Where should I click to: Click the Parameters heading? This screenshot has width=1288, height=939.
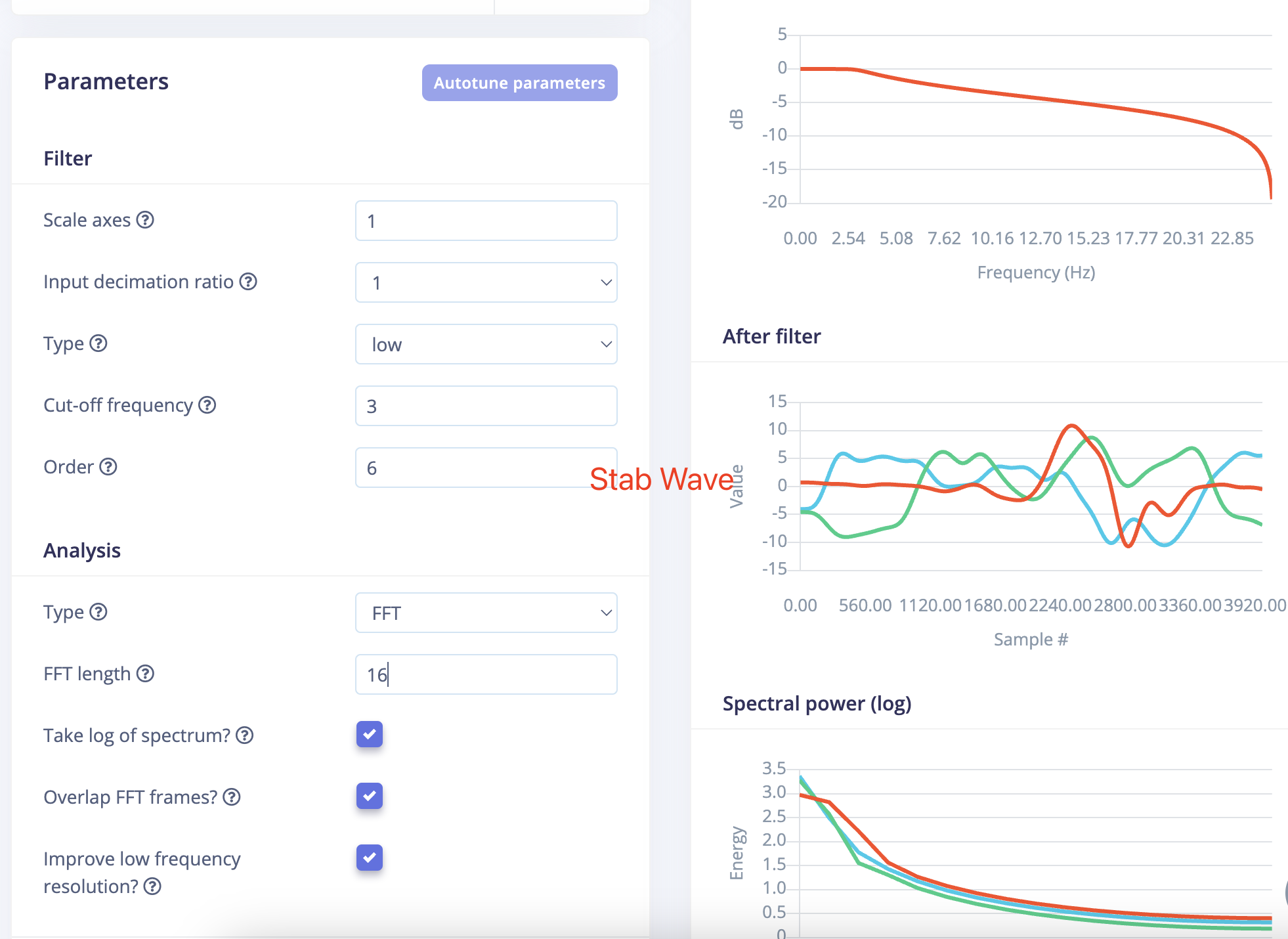(106, 81)
